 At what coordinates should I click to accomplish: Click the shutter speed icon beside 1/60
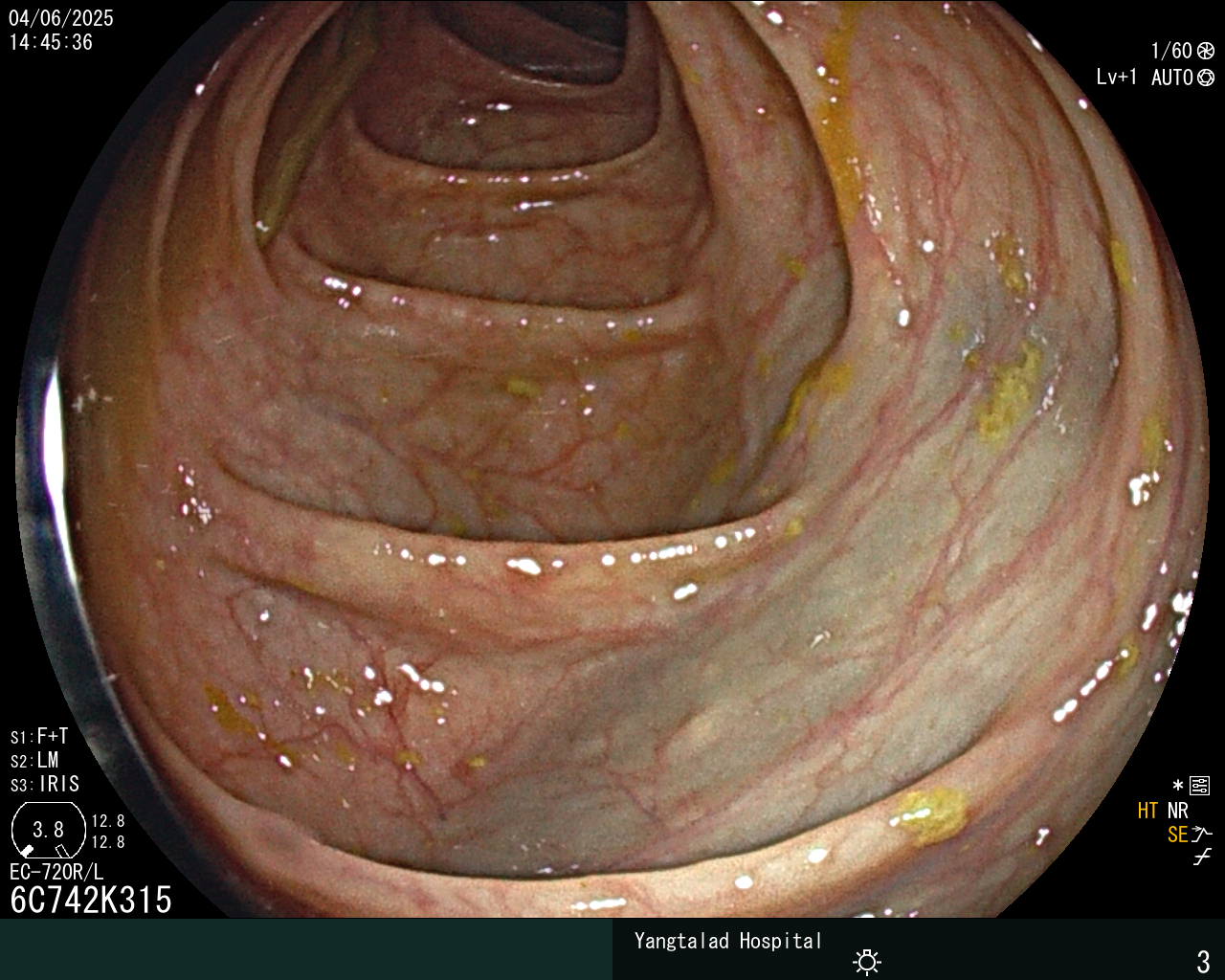(1206, 51)
